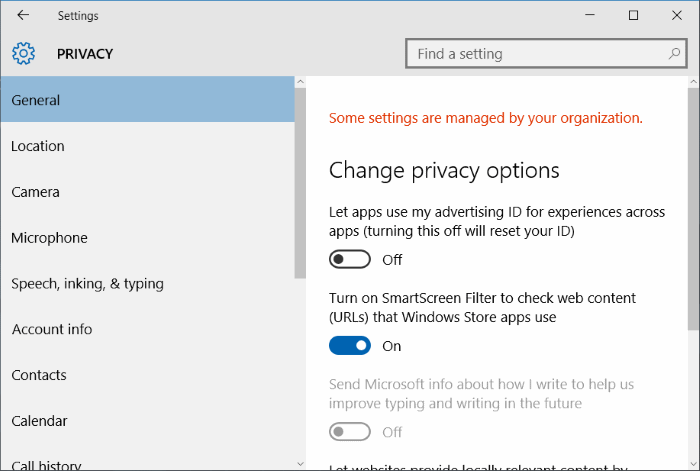Open the Contacts privacy section
This screenshot has height=471, width=700.
pos(147,375)
